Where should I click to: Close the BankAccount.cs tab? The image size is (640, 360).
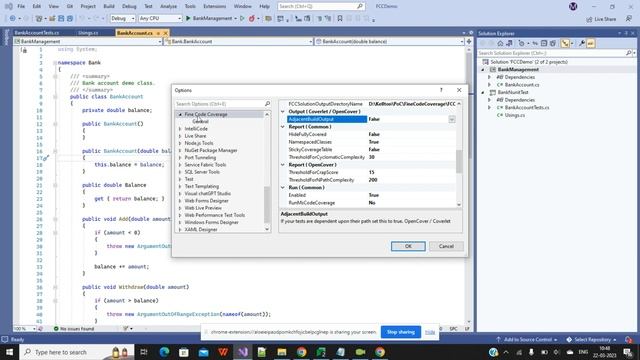click(x=165, y=33)
